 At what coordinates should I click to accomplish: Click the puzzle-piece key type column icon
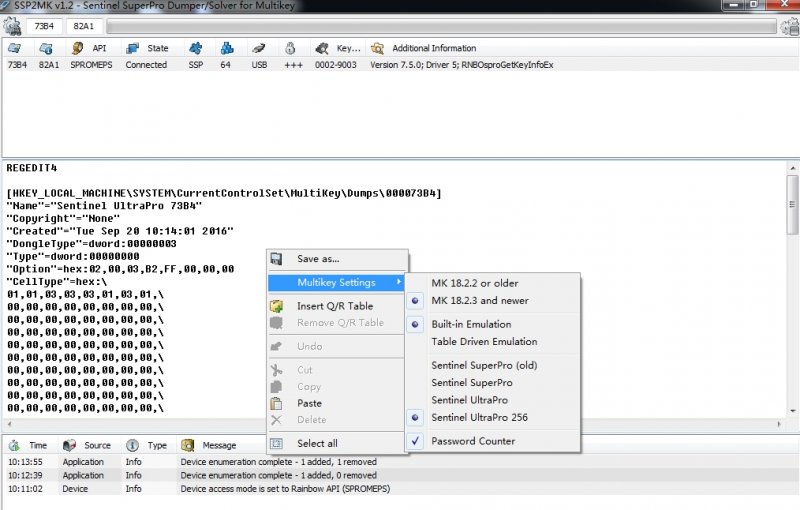[195, 48]
